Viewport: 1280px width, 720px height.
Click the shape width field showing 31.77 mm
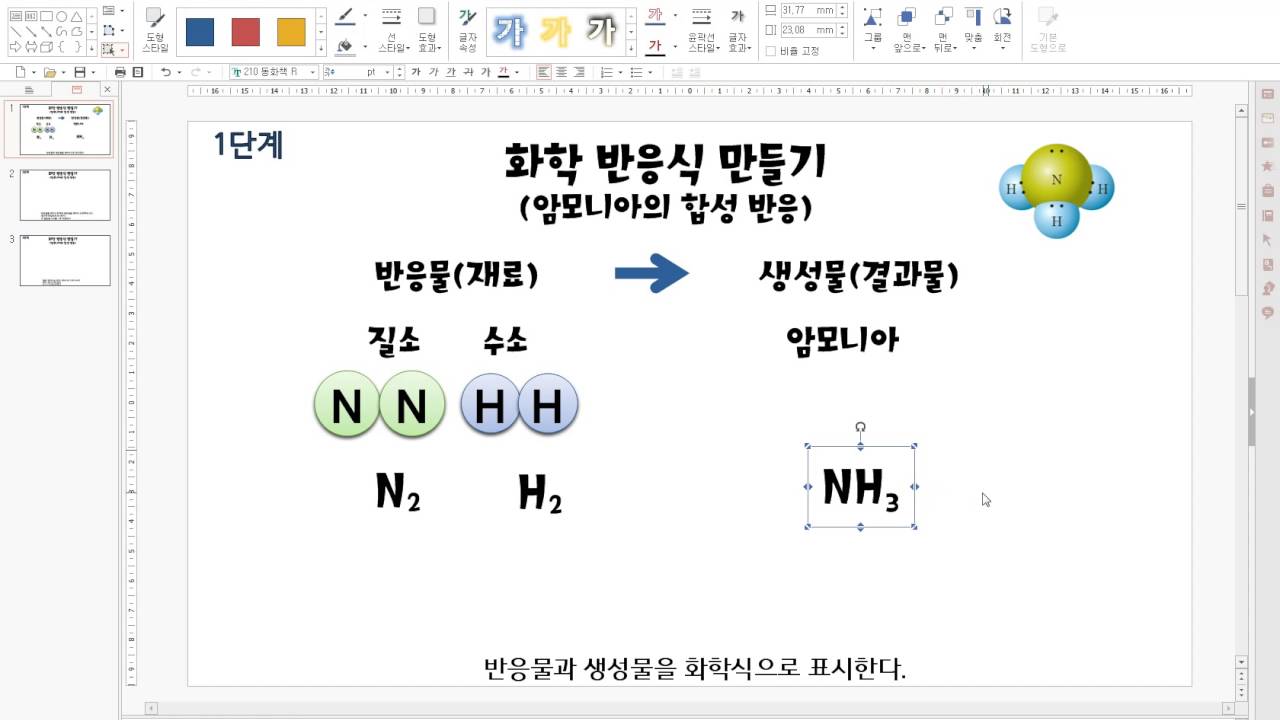(x=807, y=10)
